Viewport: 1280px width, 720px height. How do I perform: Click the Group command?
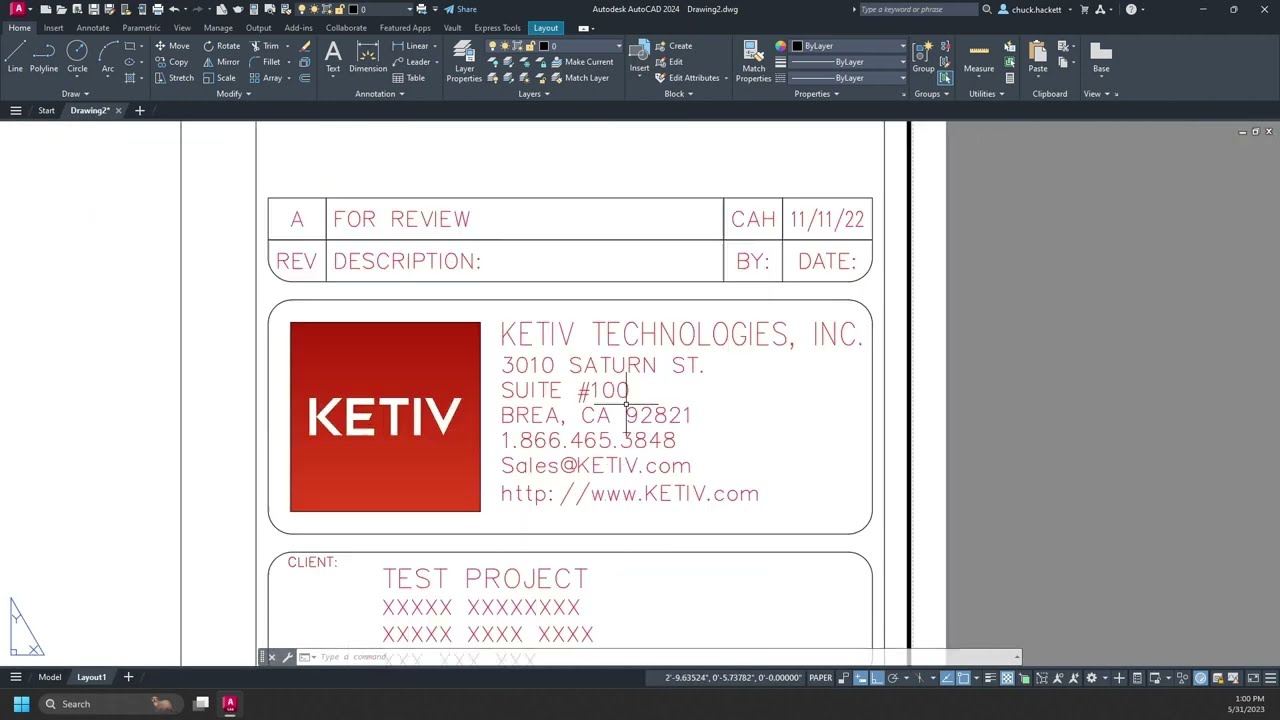[923, 57]
